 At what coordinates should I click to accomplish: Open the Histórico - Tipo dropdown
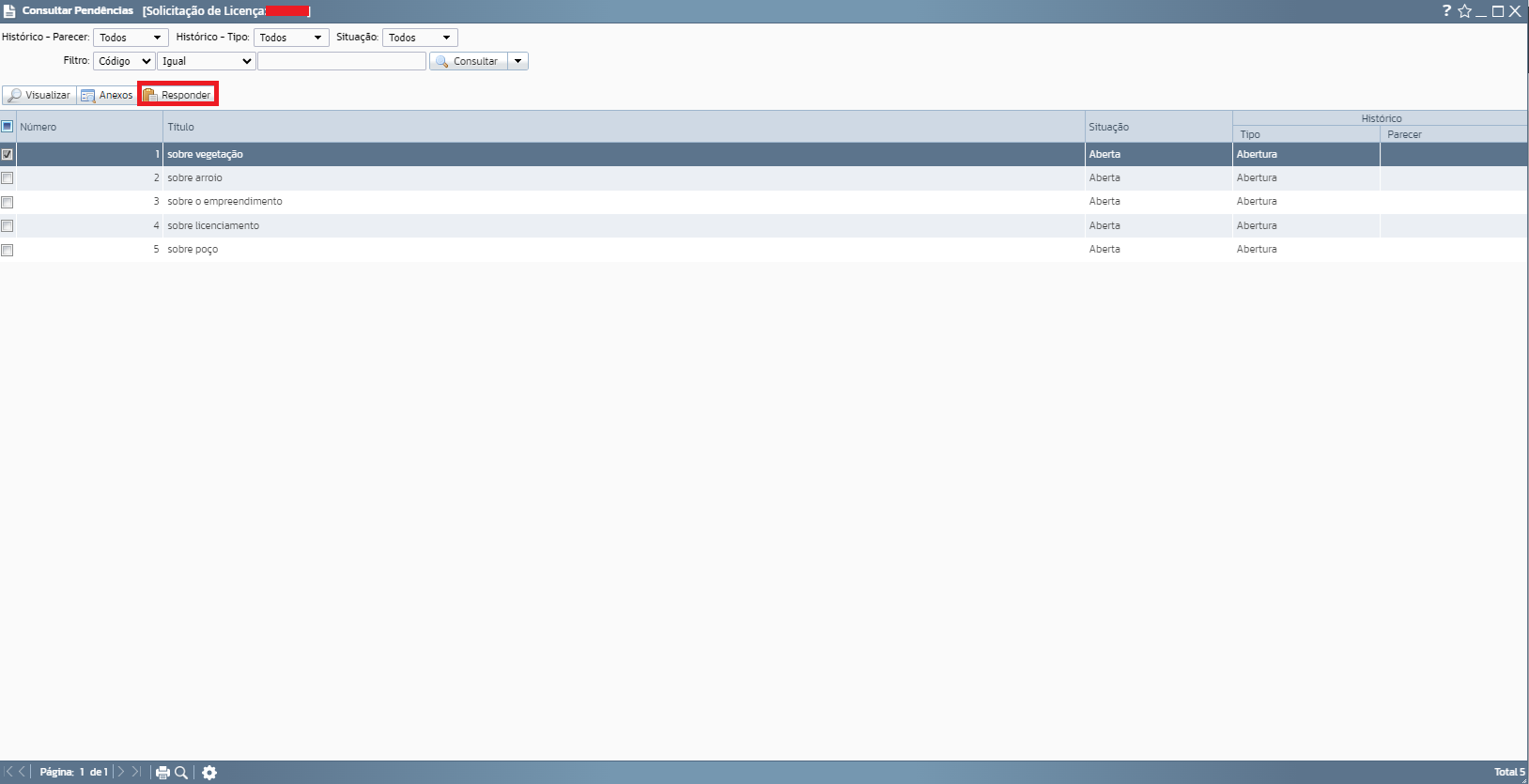click(x=291, y=38)
